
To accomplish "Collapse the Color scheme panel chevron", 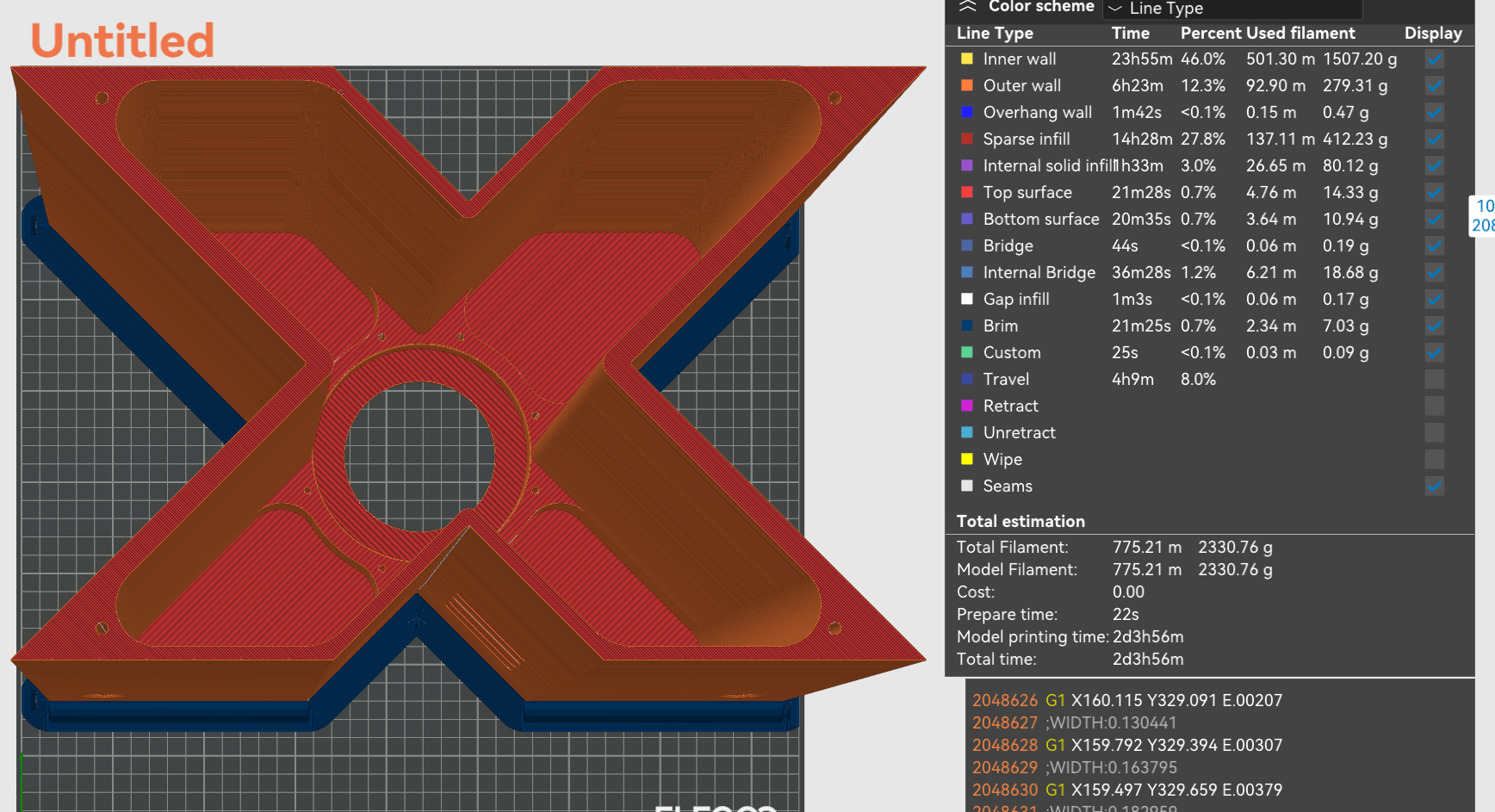I will tap(967, 7).
